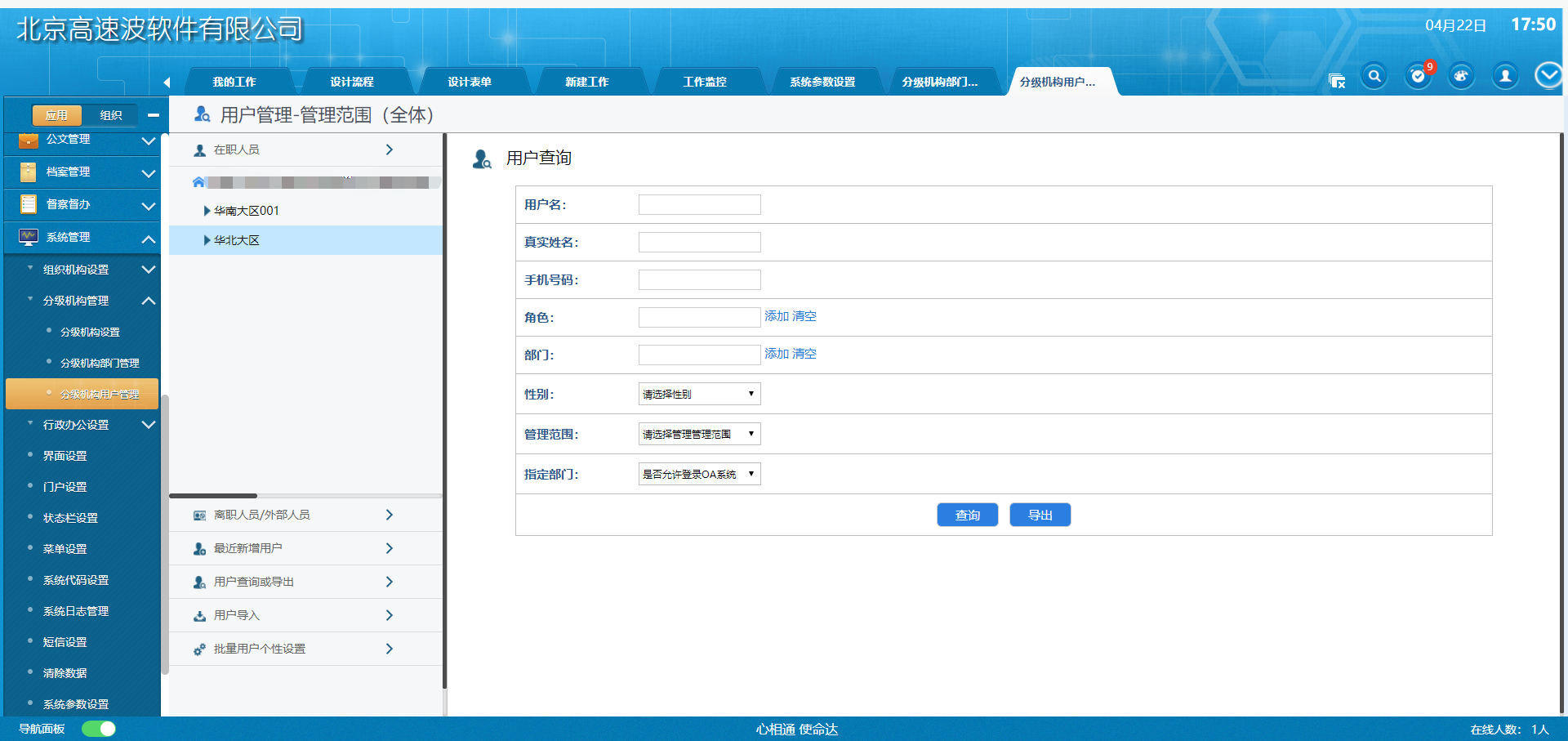Open the reminder alarm clock icon

tap(1419, 76)
